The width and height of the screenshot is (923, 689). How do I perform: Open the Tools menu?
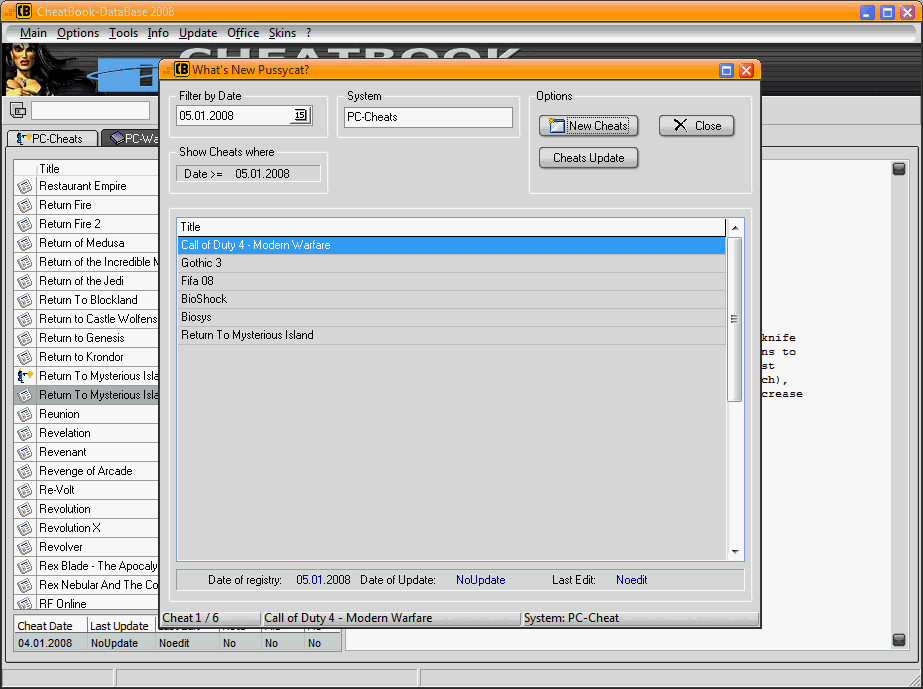[124, 33]
